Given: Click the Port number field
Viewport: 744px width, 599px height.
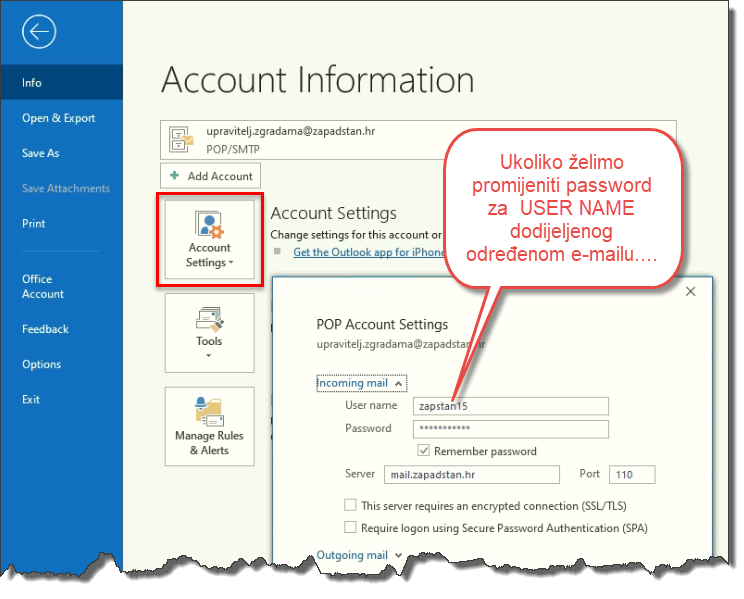Looking at the screenshot, I should tap(631, 474).
